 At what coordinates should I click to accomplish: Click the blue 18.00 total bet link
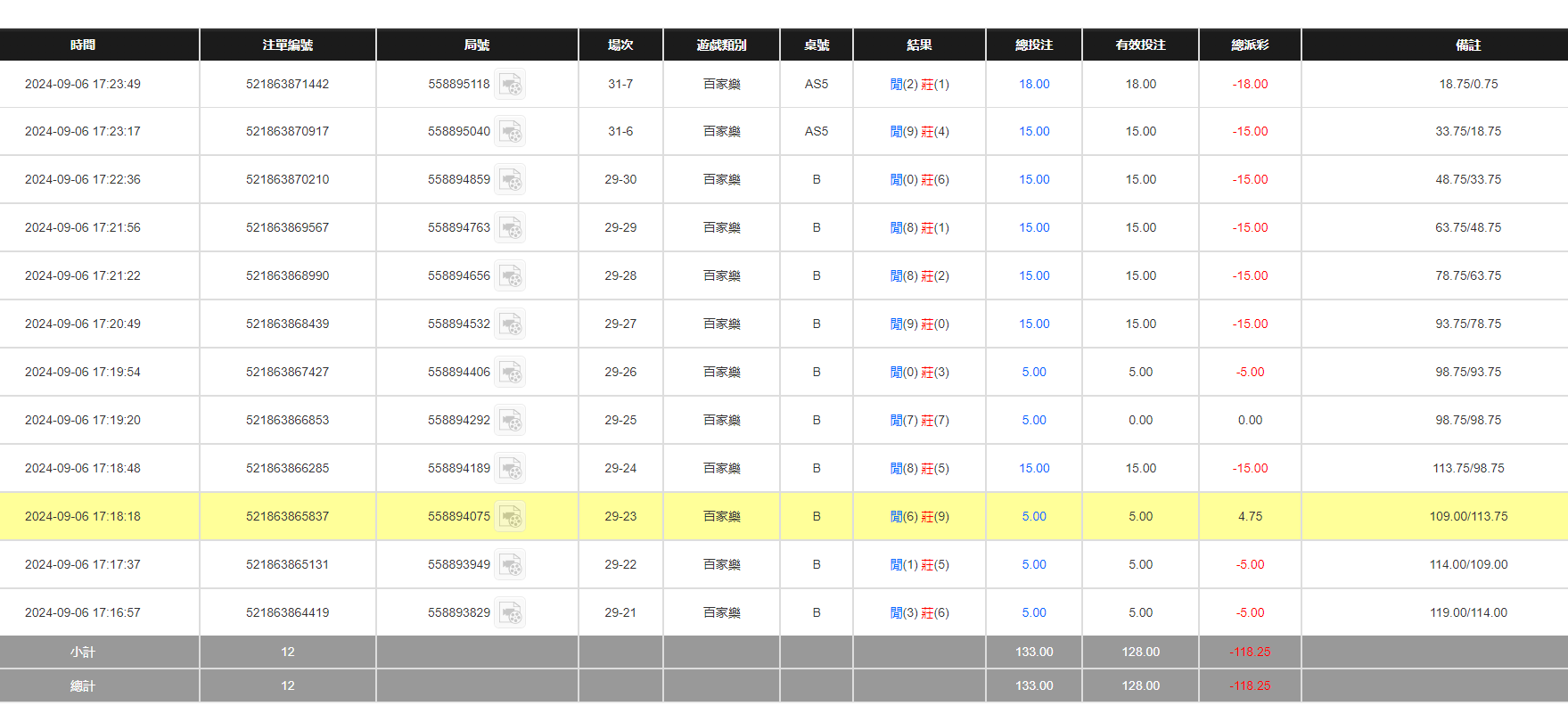[1034, 85]
